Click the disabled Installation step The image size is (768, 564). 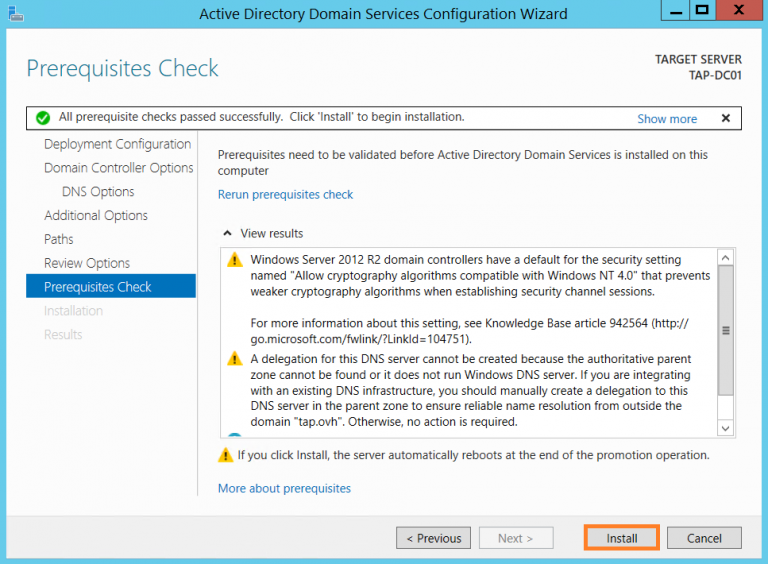pos(73,311)
